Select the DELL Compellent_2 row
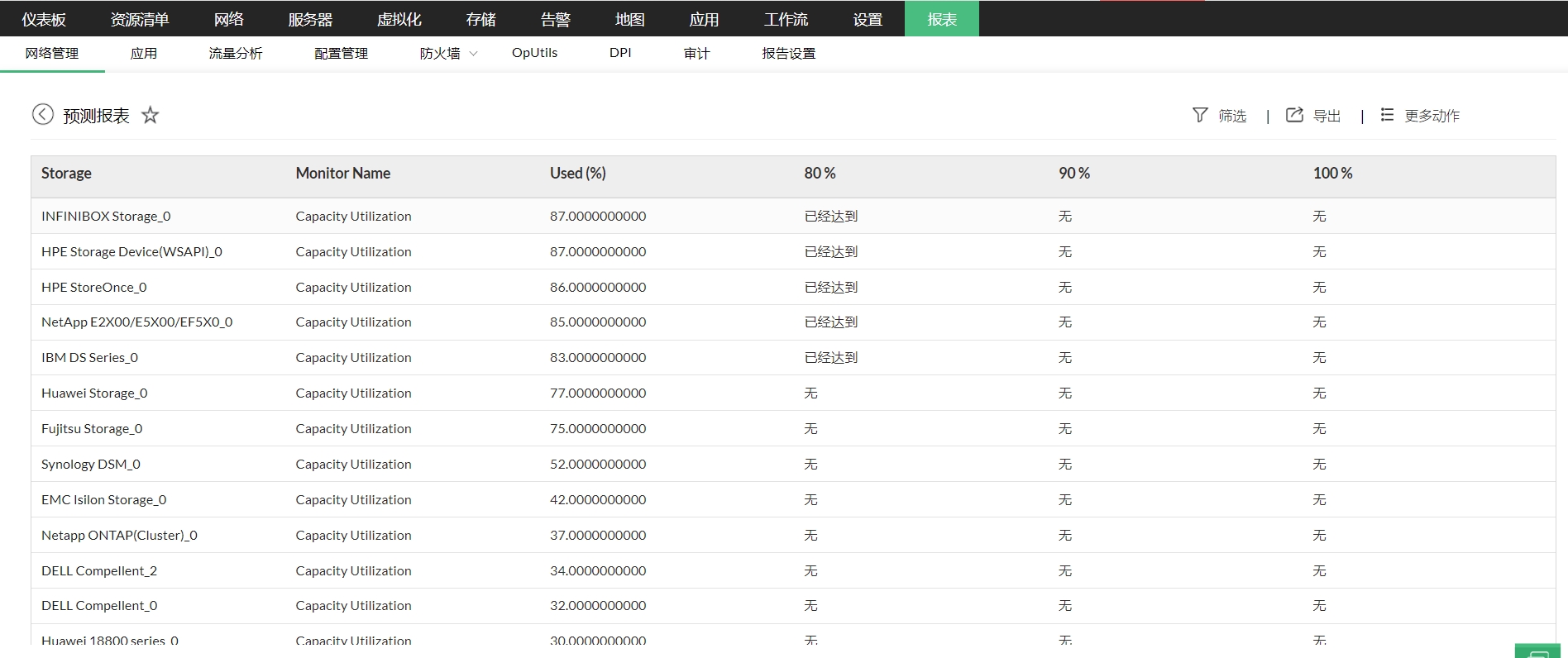Image resolution: width=1568 pixels, height=658 pixels. [x=793, y=571]
